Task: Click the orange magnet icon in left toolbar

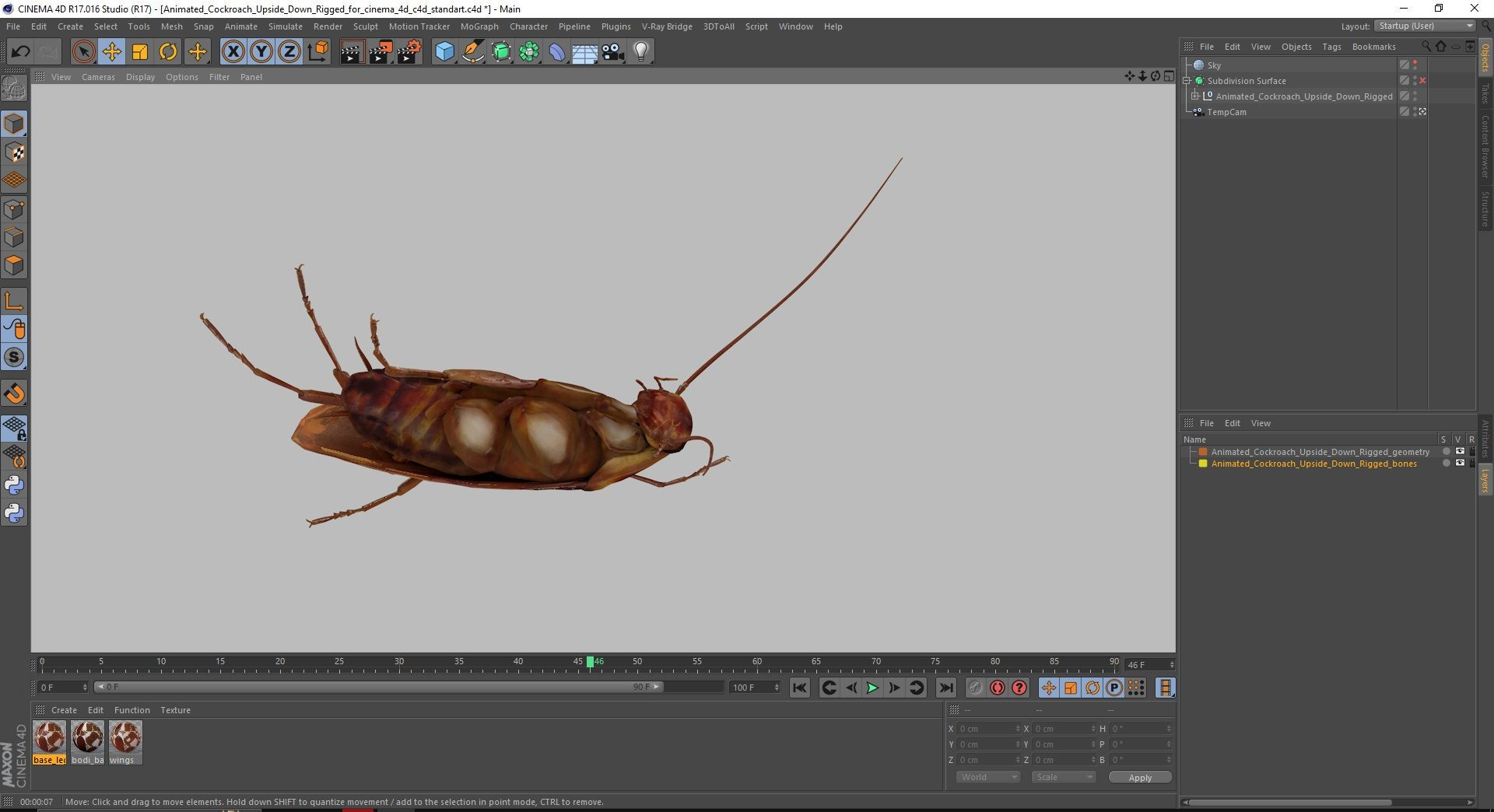Action: pyautogui.click(x=14, y=394)
